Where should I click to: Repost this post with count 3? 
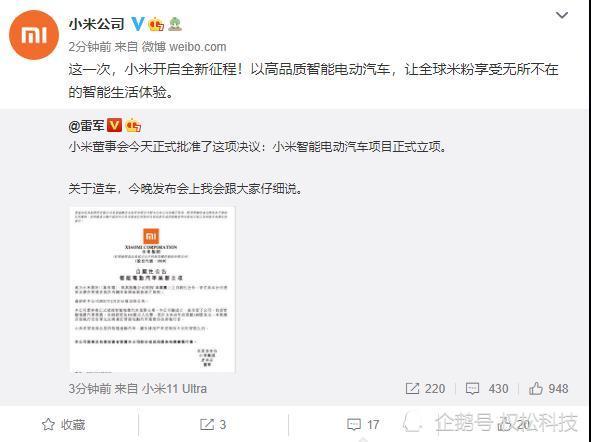pyautogui.click(x=213, y=425)
